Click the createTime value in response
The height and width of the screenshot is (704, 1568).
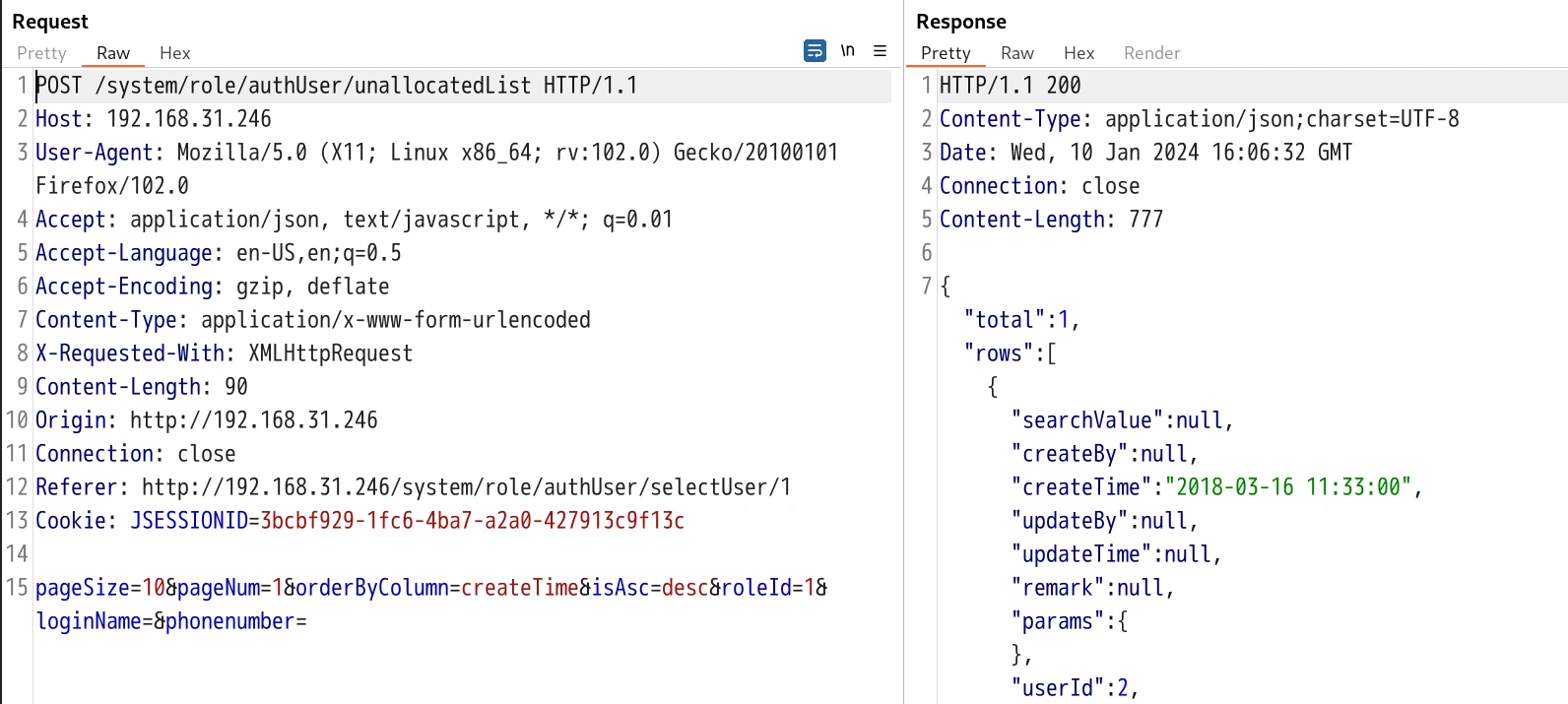[1288, 487]
